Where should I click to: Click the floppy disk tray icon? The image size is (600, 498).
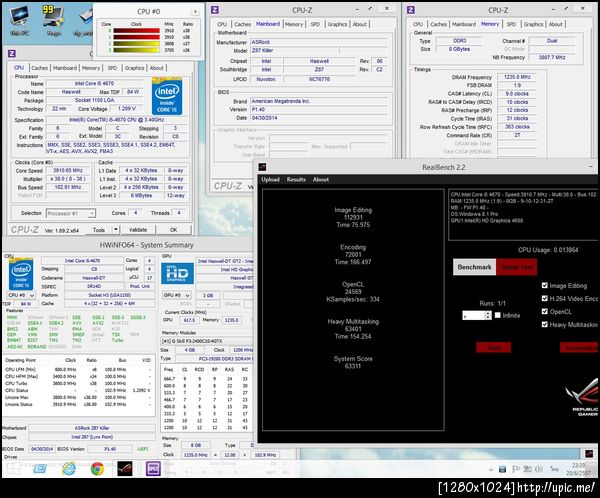click(503, 469)
